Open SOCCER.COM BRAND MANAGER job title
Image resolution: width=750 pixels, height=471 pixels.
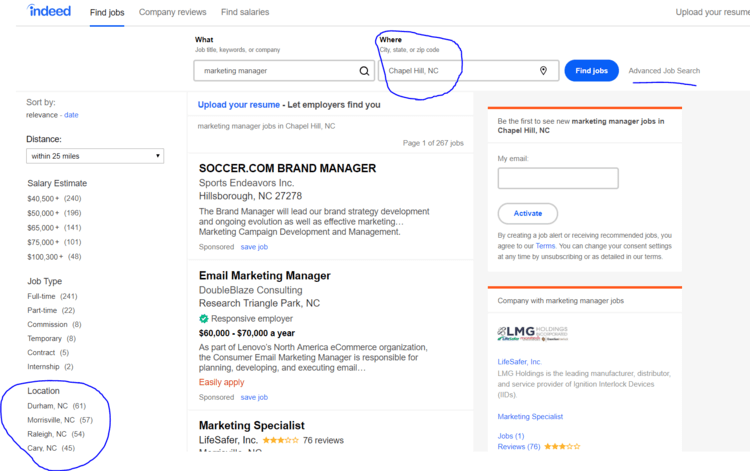[x=287, y=168]
